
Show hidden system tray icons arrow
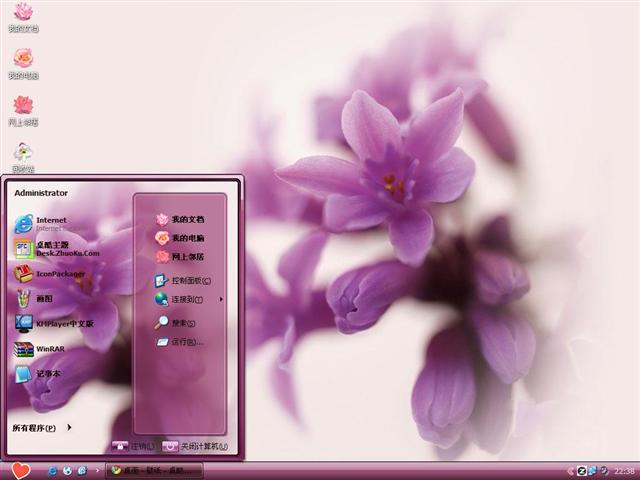pyautogui.click(x=570, y=471)
